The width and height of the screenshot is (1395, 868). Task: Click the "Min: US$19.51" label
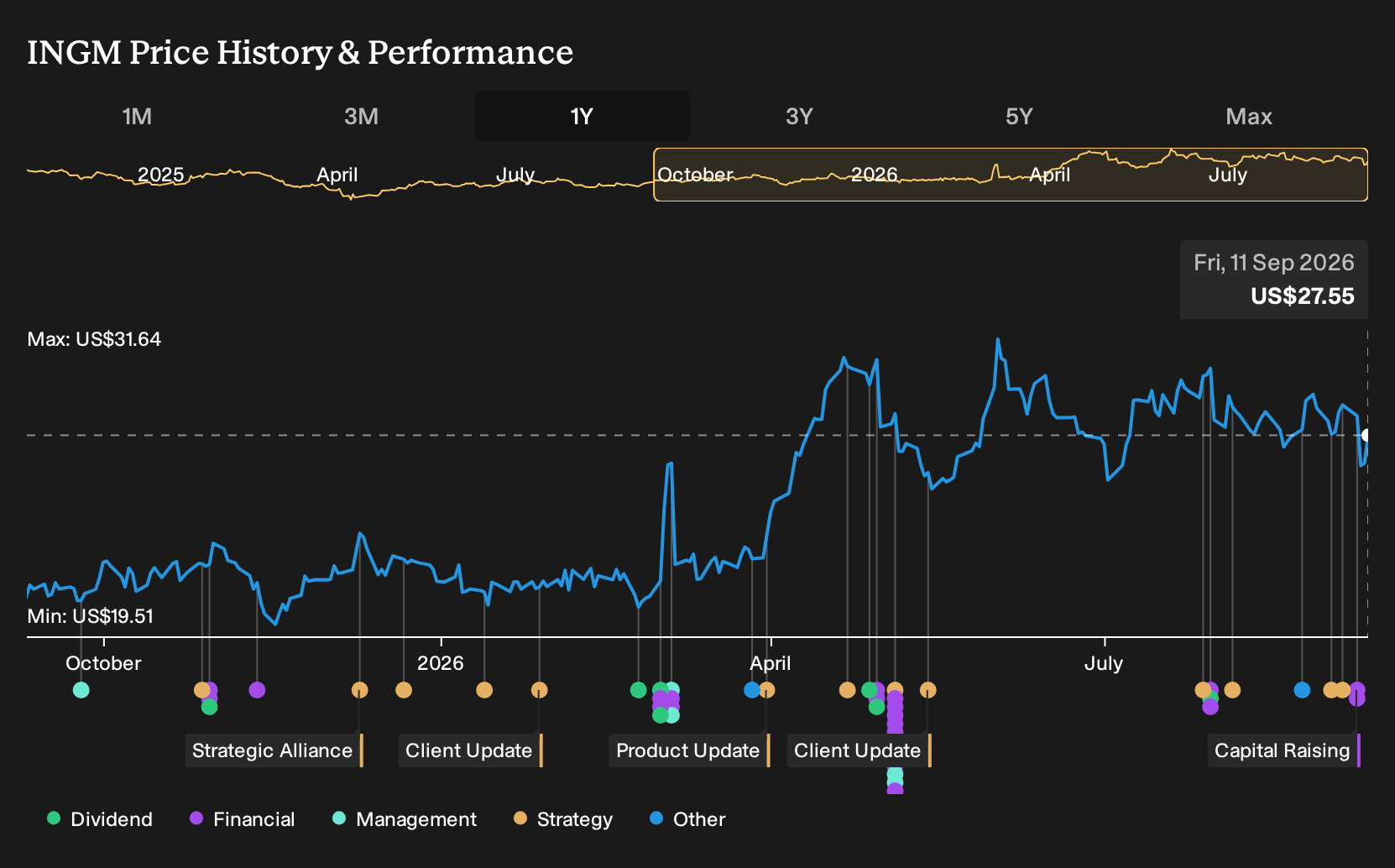pyautogui.click(x=91, y=616)
